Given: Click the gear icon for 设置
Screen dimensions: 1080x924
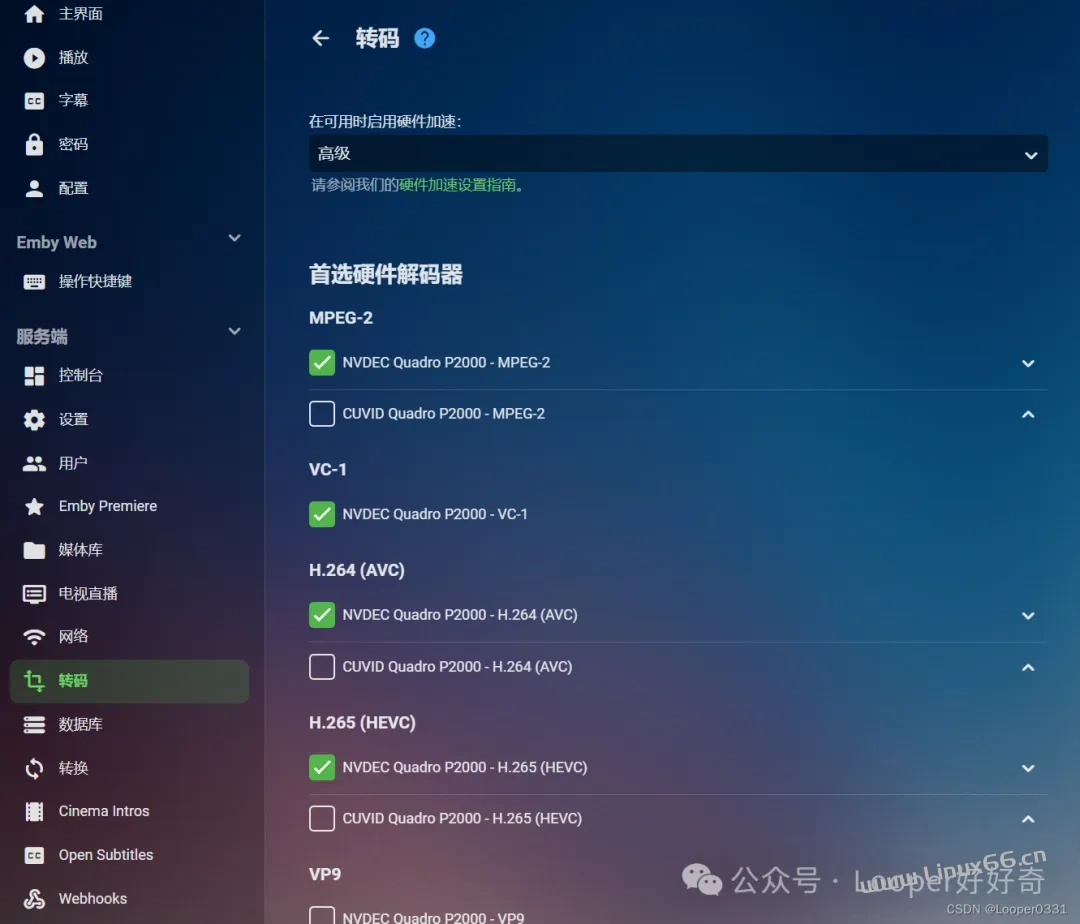Looking at the screenshot, I should click(34, 420).
